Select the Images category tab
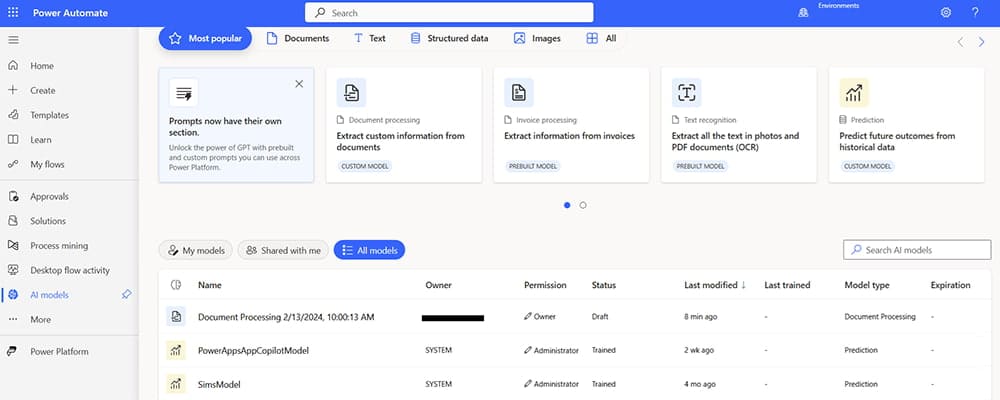This screenshot has height=400, width=1000. (537, 38)
